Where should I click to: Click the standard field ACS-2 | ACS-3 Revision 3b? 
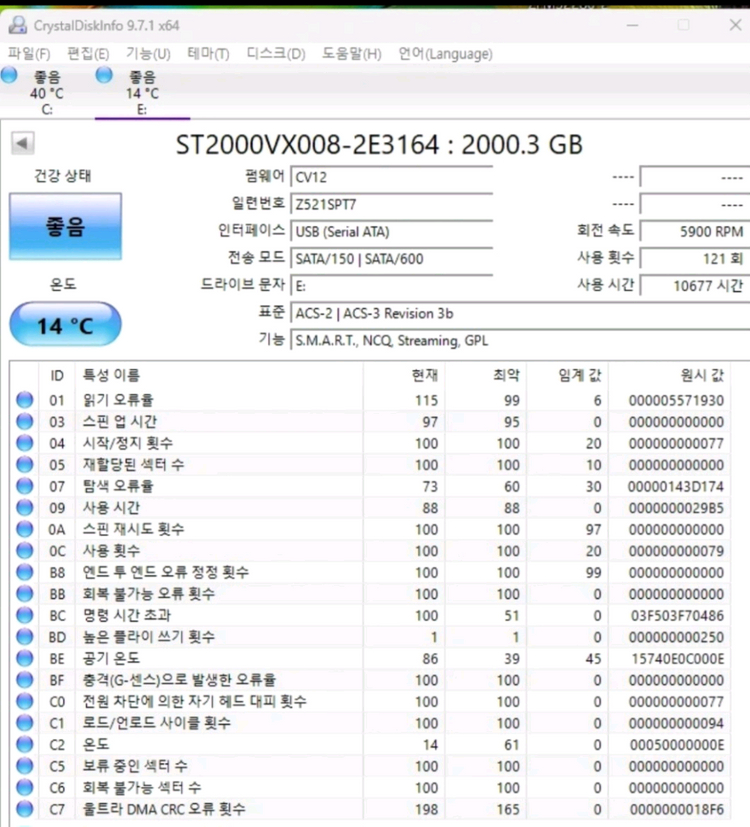pos(520,313)
